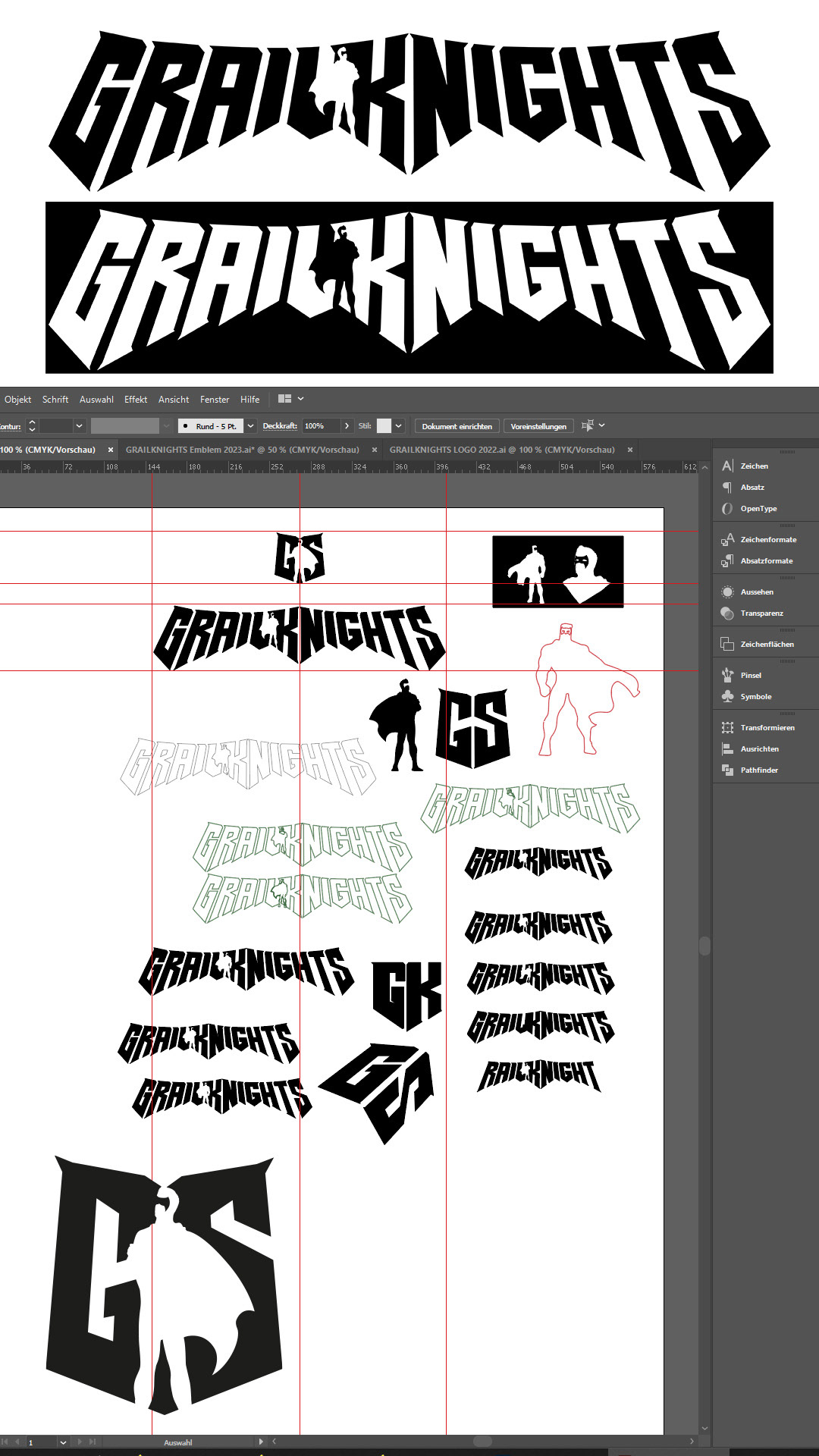Click the Voreinstellungen button
The width and height of the screenshot is (819, 1456).
pyautogui.click(x=538, y=426)
